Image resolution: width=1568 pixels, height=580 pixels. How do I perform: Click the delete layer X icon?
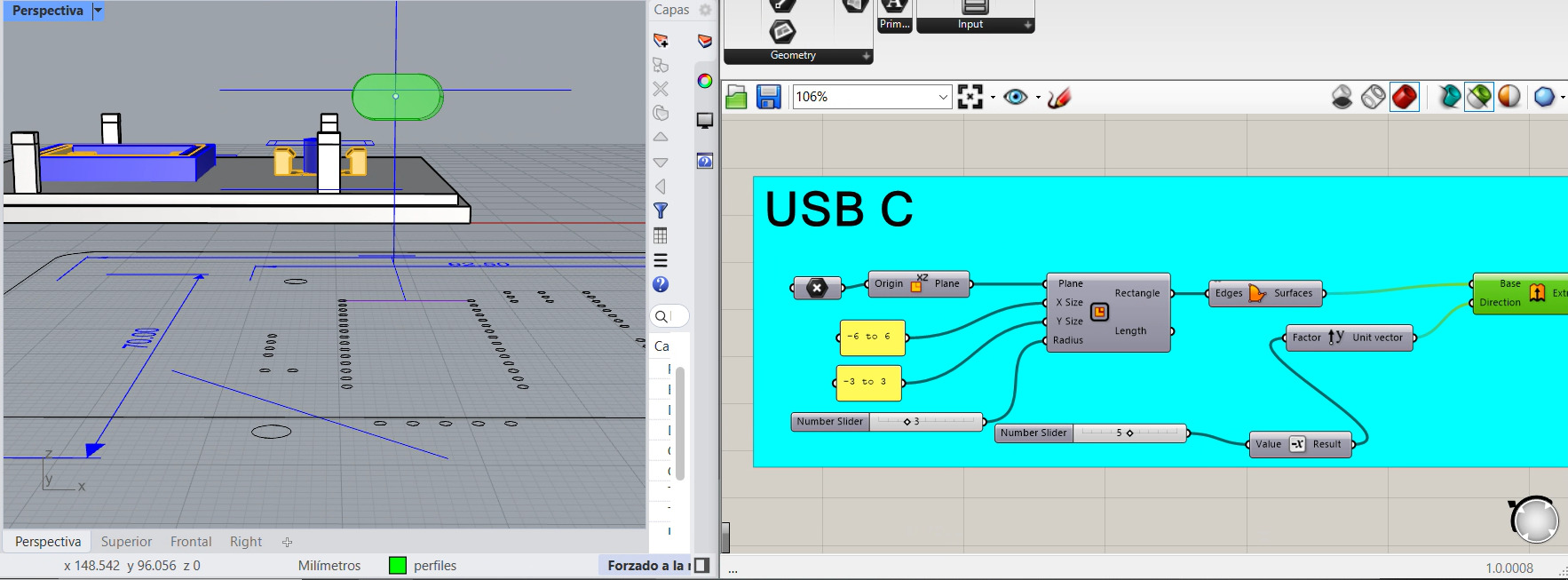[x=661, y=89]
